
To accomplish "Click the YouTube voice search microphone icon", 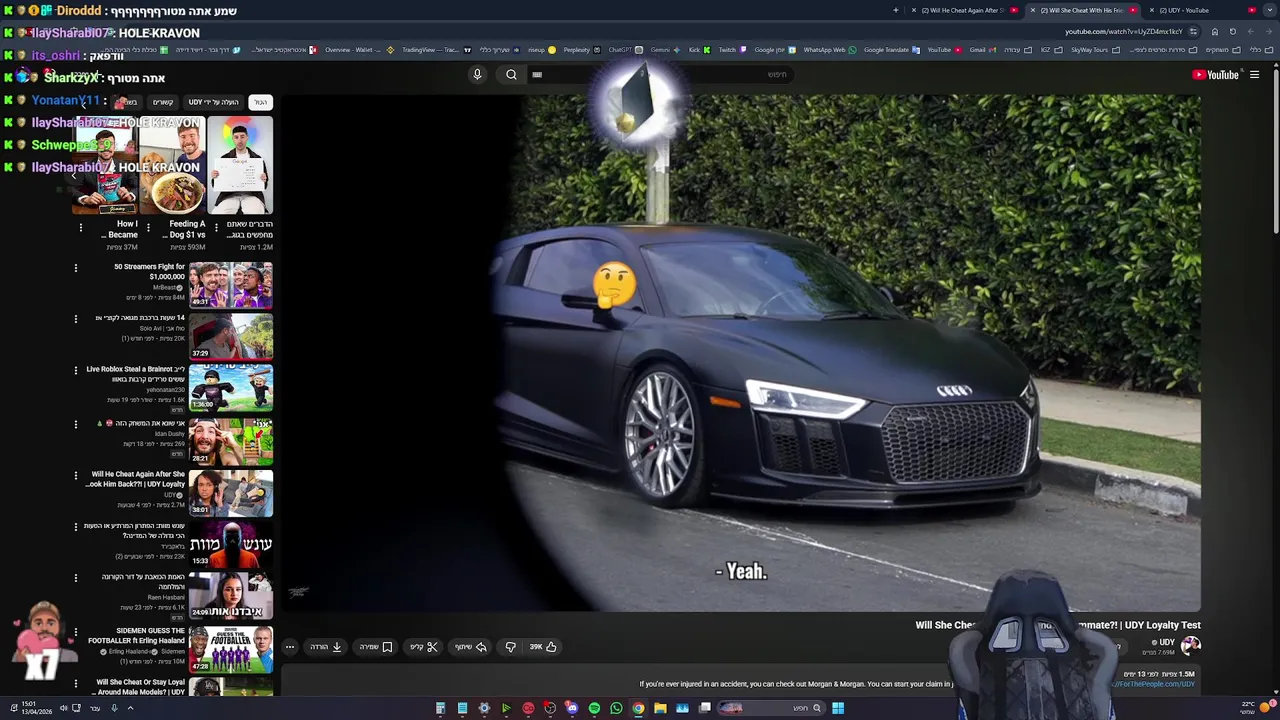I will (x=477, y=74).
